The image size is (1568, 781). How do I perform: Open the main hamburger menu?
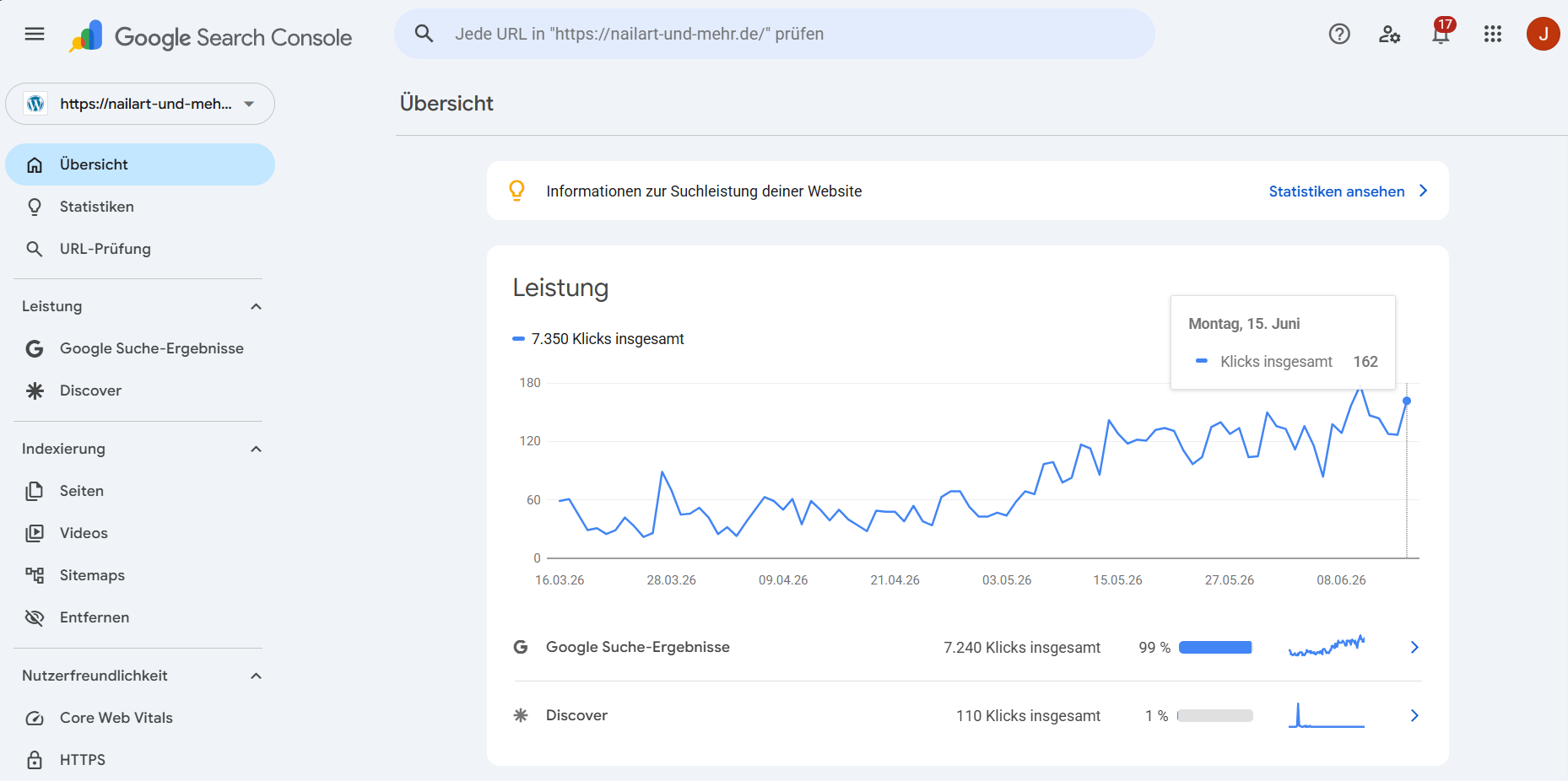(x=35, y=34)
